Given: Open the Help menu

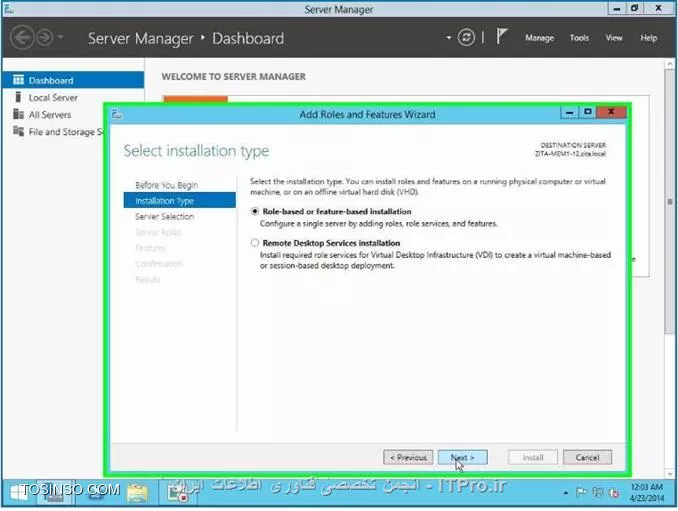Looking at the screenshot, I should pos(648,38).
